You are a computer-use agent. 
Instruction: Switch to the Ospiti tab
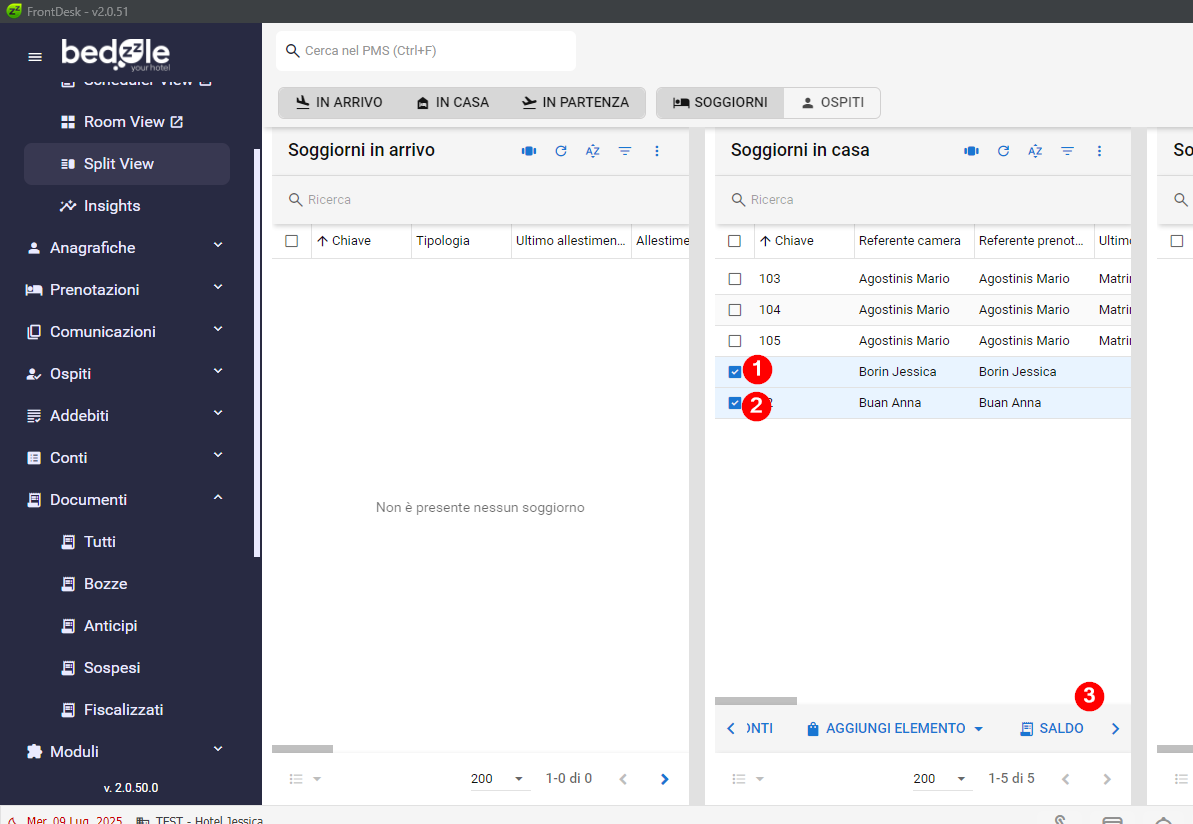(x=831, y=103)
